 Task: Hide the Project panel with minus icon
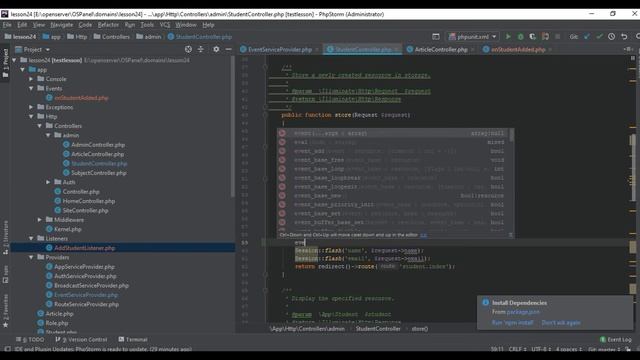229,49
